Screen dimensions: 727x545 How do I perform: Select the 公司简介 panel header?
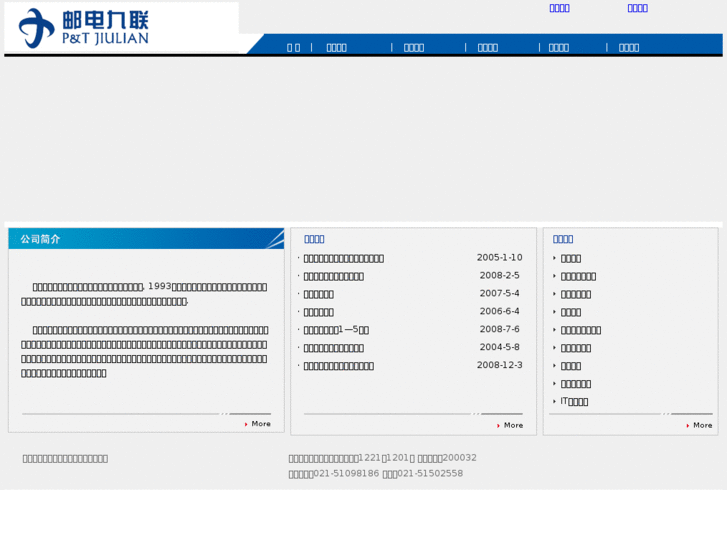point(146,238)
